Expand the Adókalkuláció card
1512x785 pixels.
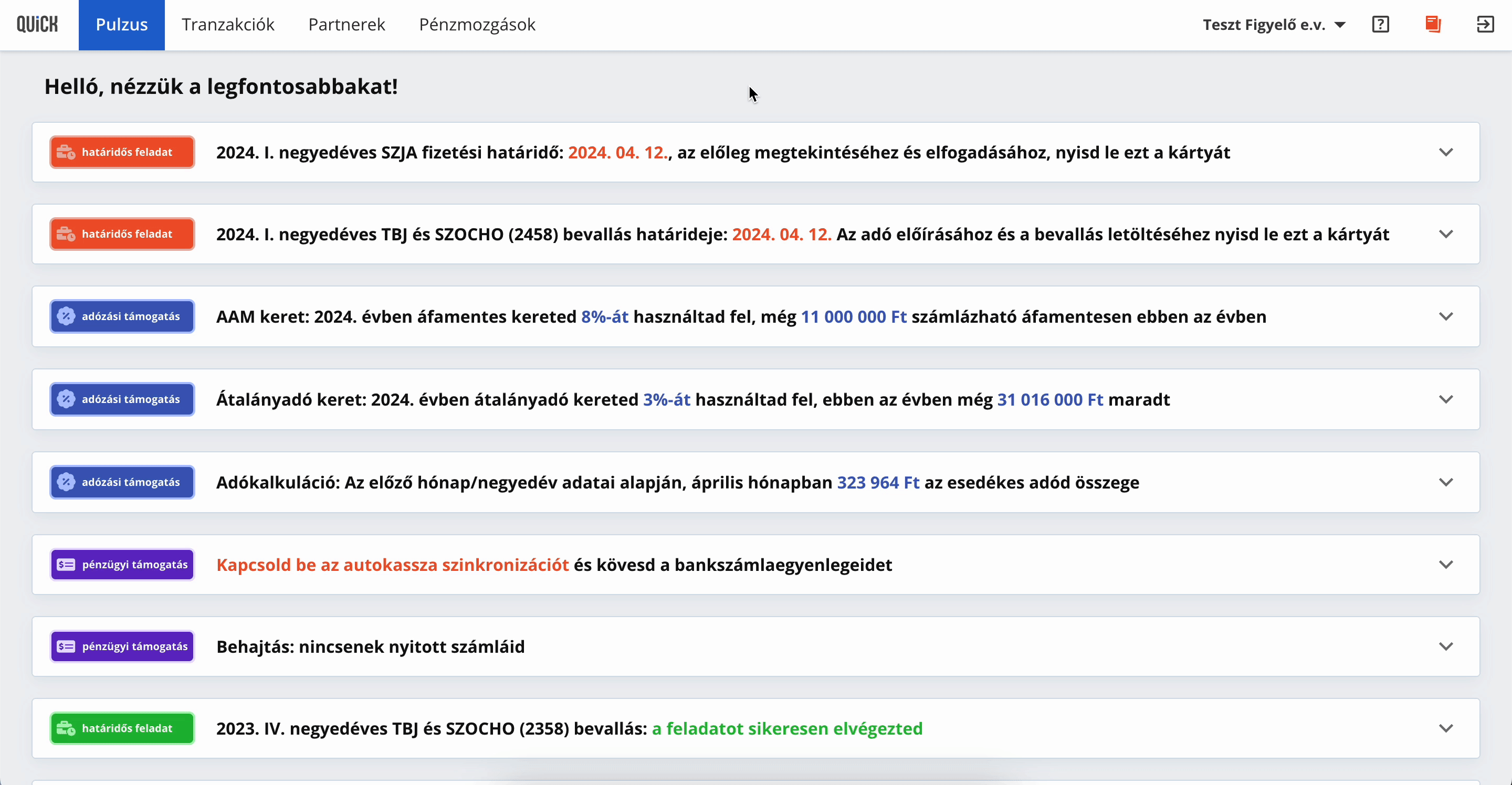tap(1446, 482)
